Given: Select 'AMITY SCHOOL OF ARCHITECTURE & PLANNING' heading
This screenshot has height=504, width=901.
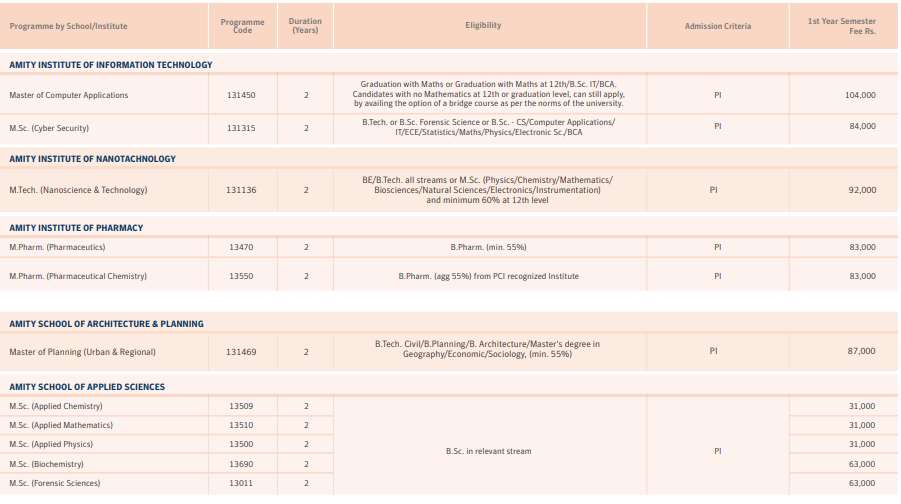Looking at the screenshot, I should click(106, 324).
